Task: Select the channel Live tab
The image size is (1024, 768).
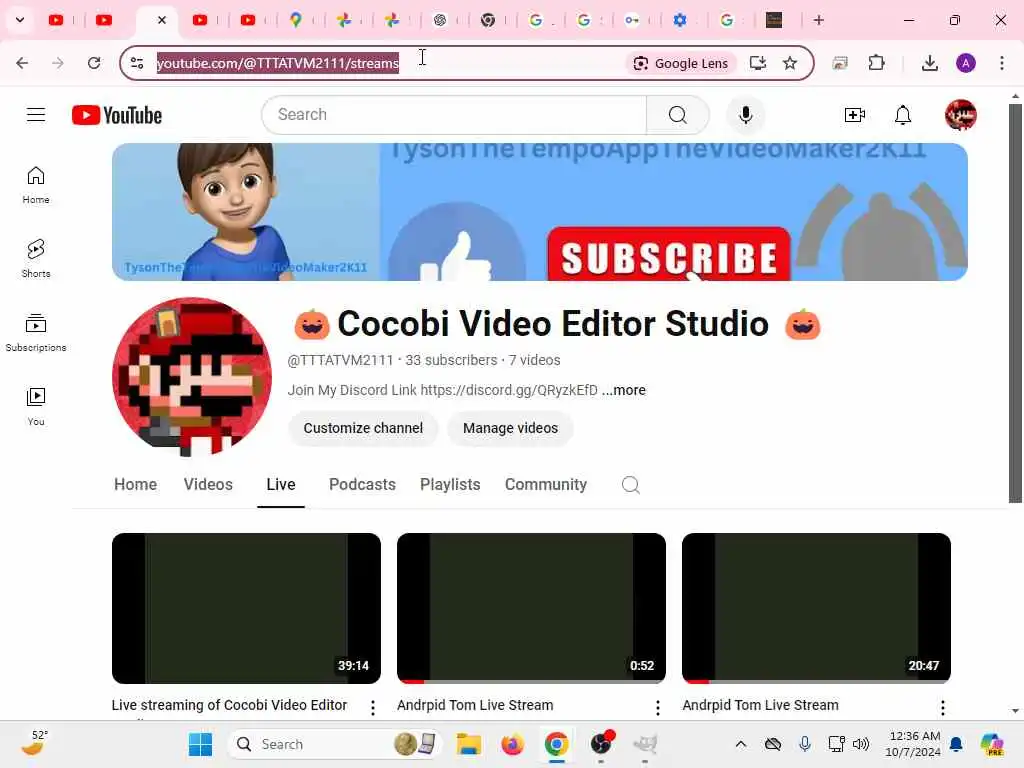Action: [x=281, y=485]
